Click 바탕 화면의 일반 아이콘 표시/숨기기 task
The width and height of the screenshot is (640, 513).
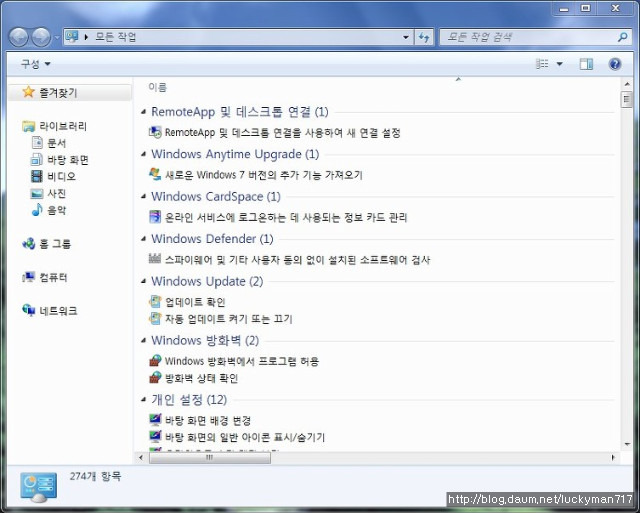[245, 437]
